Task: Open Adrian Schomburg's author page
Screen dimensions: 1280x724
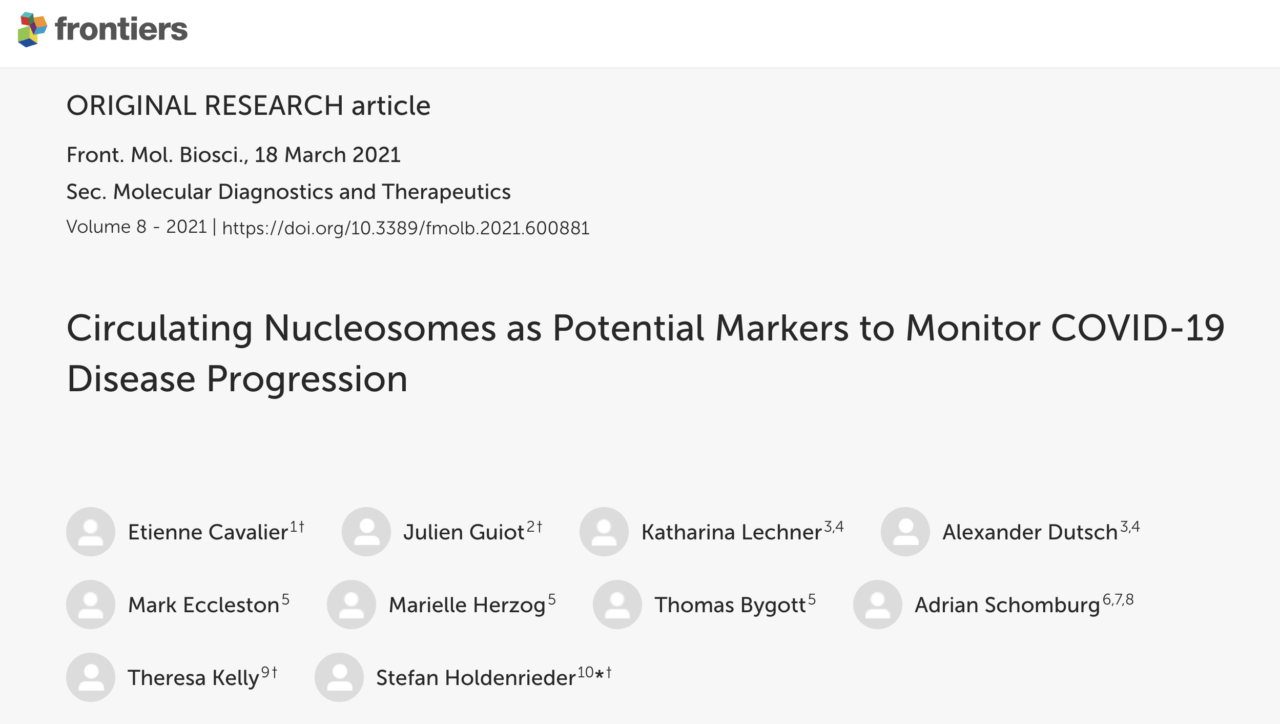Action: 1007,606
